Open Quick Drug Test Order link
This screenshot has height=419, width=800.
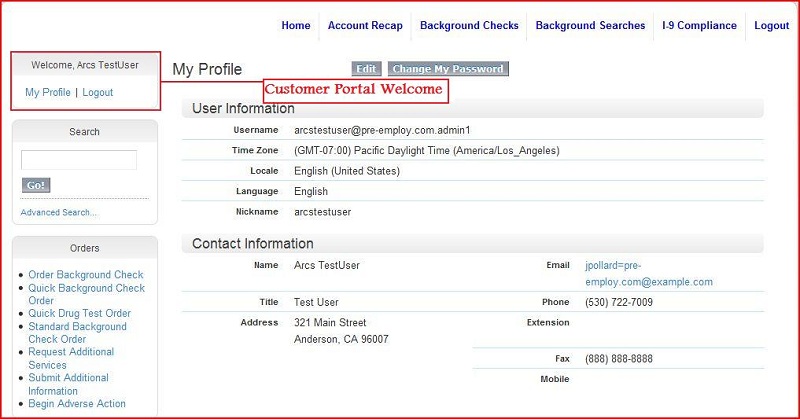80,313
